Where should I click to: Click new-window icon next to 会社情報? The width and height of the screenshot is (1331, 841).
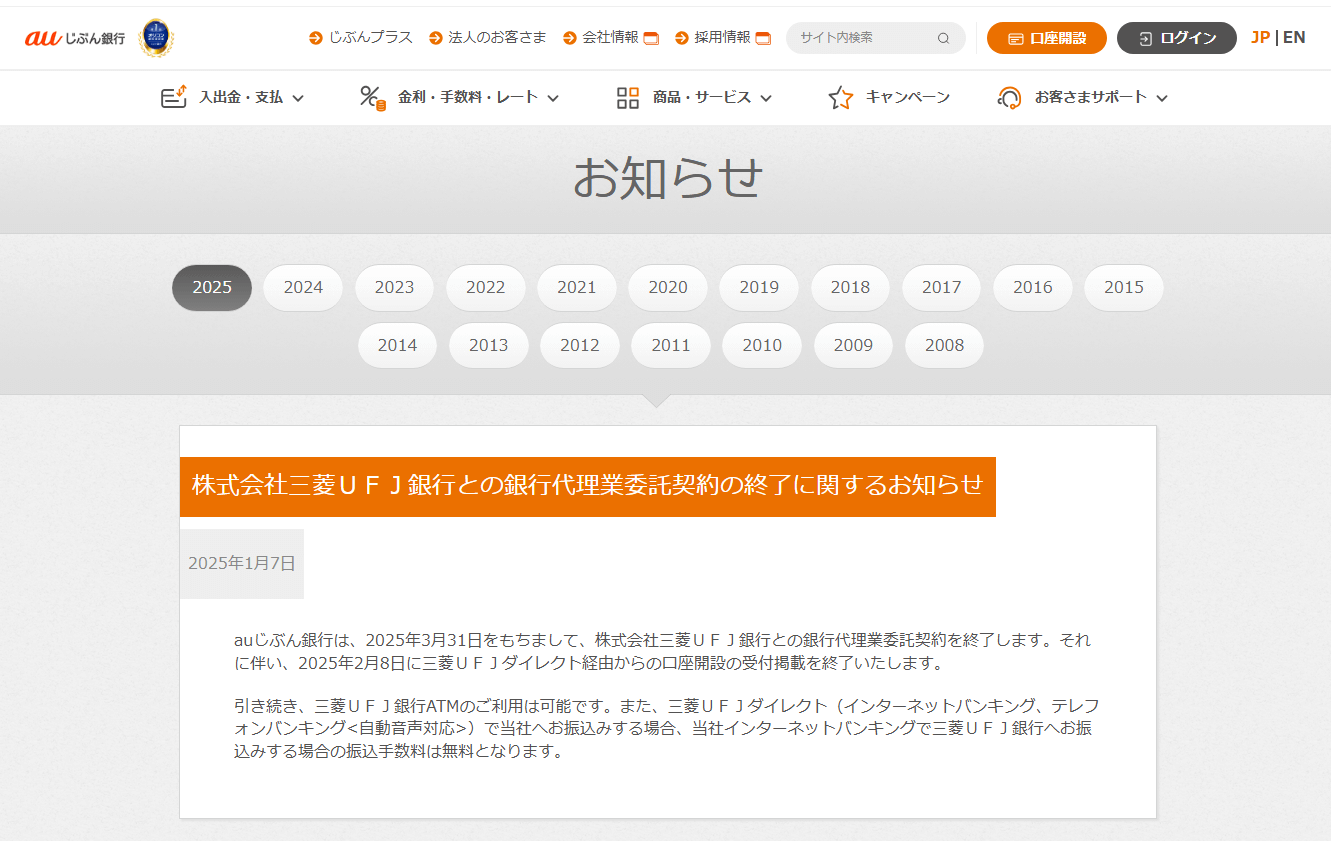[651, 39]
